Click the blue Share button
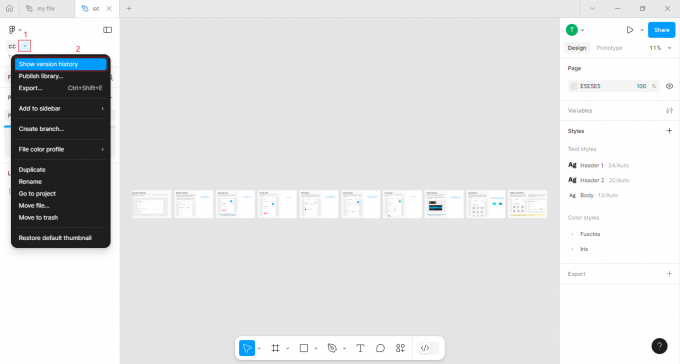 661,30
